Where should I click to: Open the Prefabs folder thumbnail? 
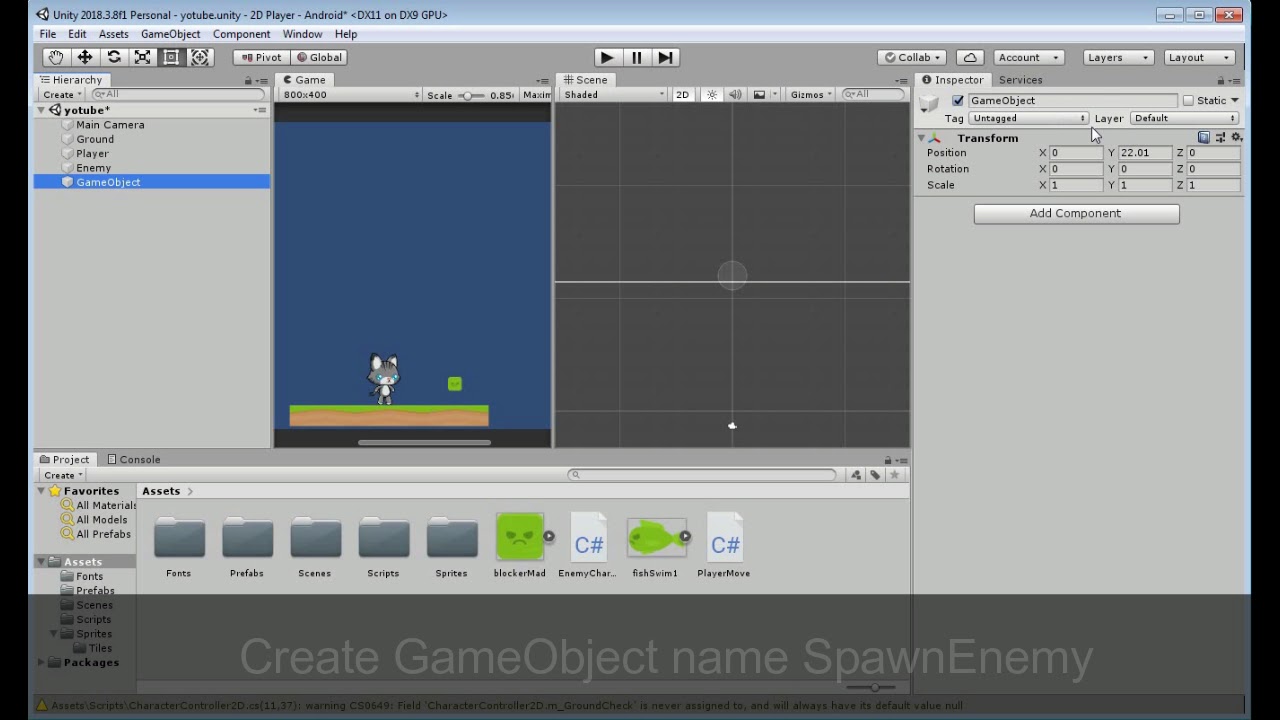(x=247, y=540)
